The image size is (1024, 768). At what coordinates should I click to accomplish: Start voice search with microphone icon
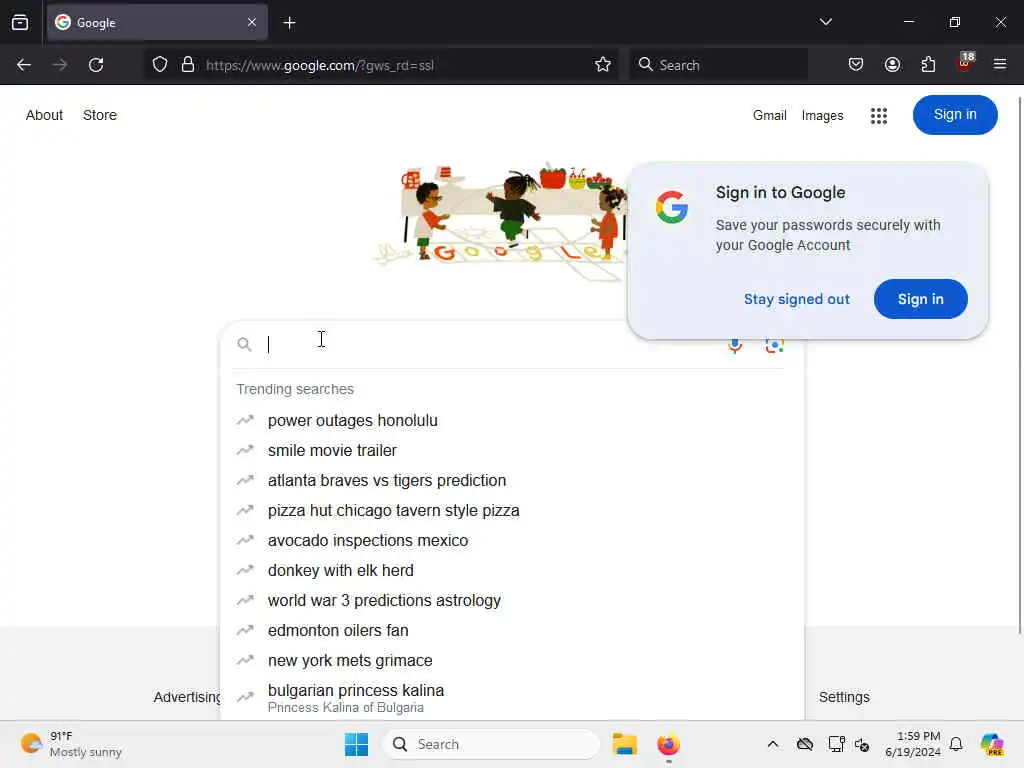(x=735, y=345)
